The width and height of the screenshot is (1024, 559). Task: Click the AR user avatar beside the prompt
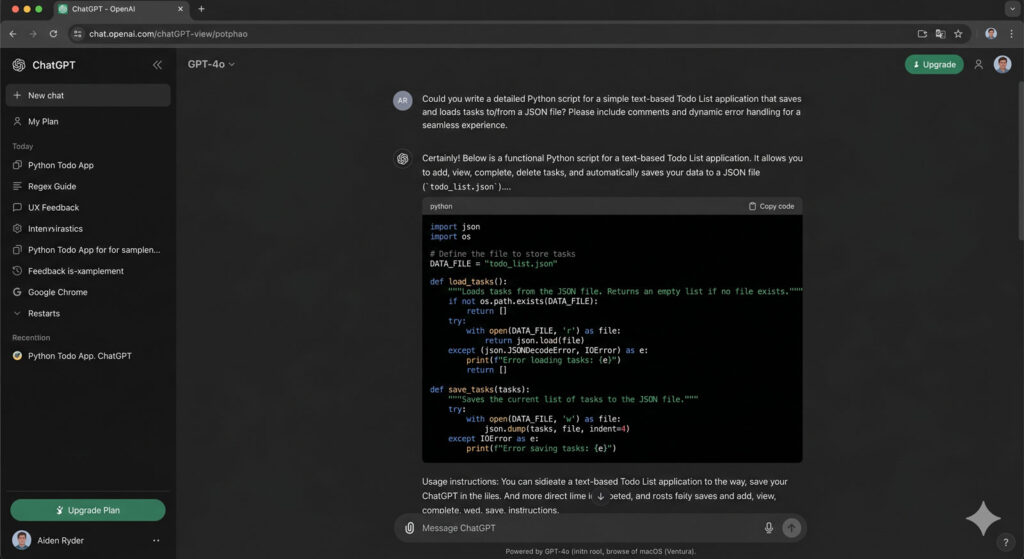pyautogui.click(x=402, y=101)
